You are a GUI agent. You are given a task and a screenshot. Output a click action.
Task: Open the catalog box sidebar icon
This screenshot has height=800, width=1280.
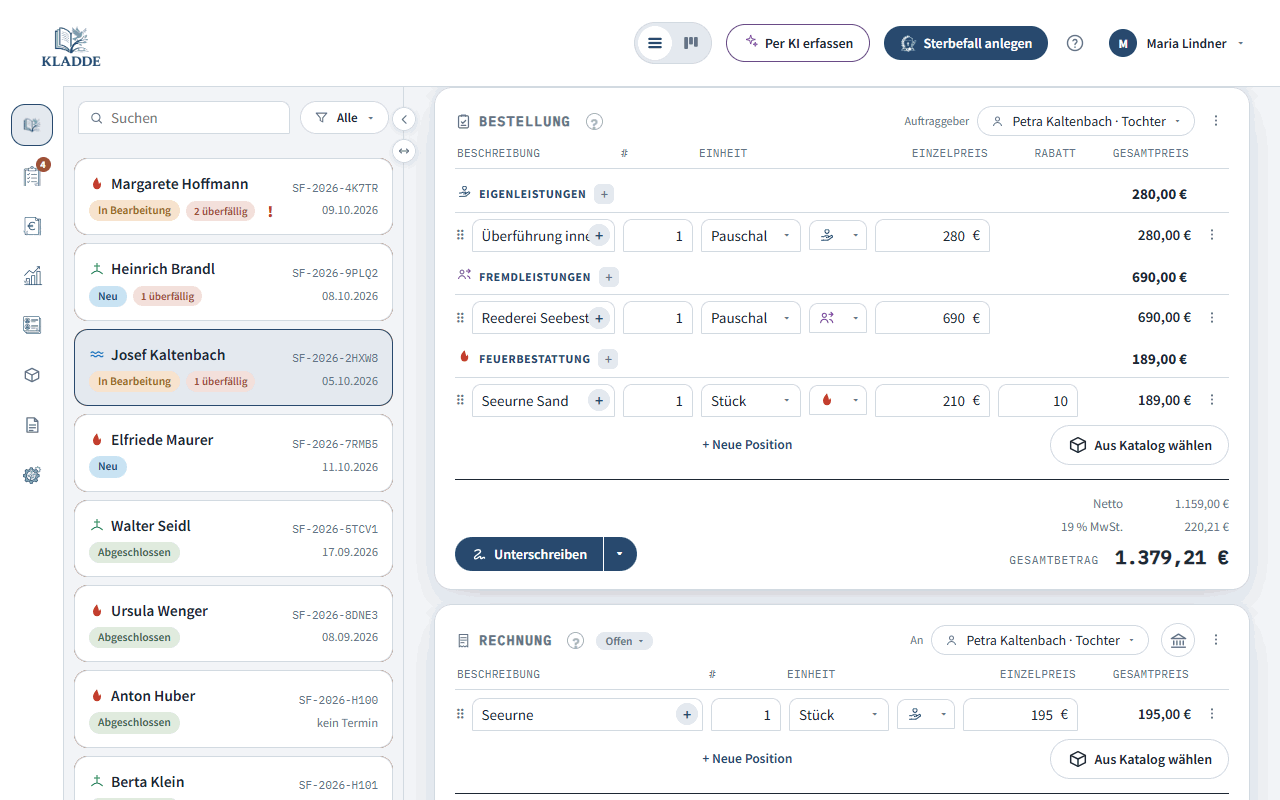coord(32,375)
